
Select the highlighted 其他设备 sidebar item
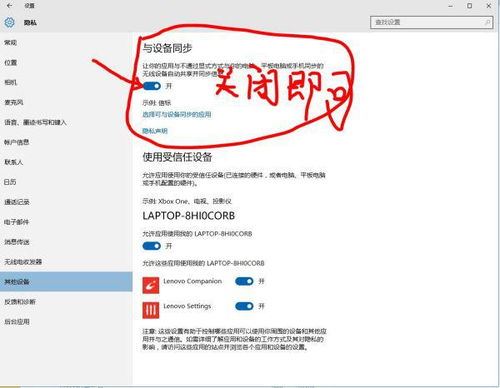tap(66, 282)
